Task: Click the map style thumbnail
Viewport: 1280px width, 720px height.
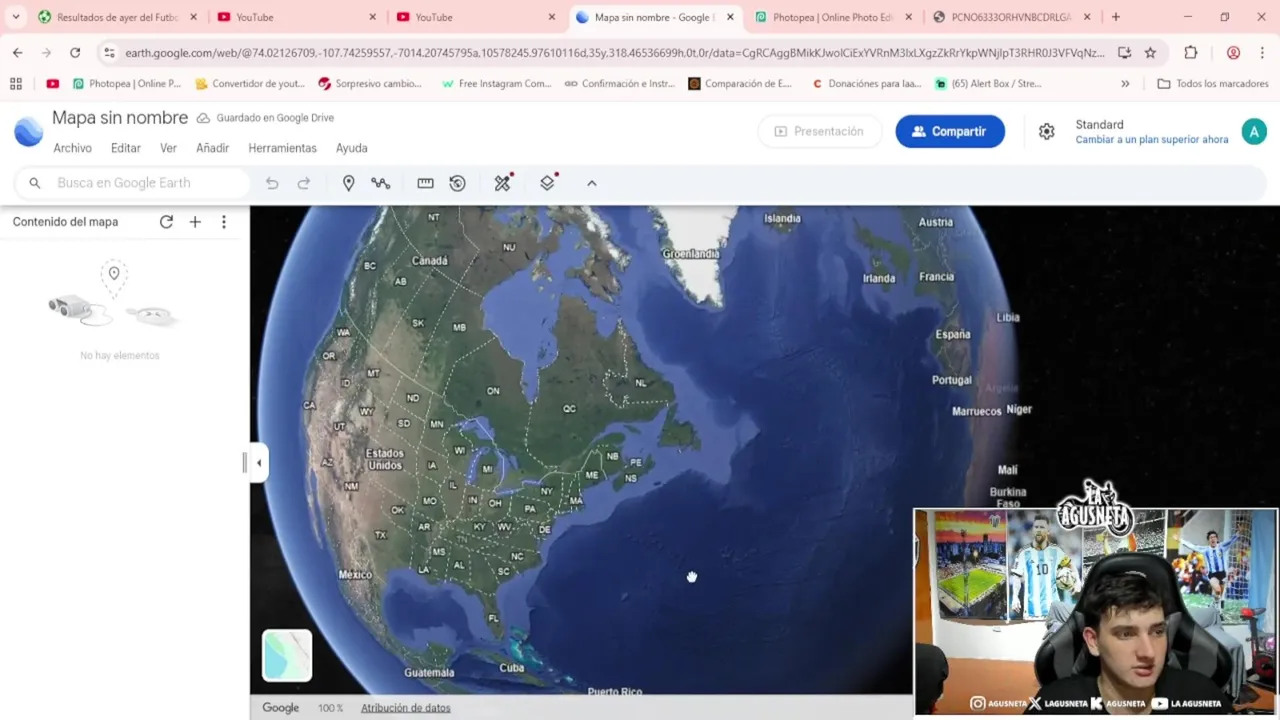Action: click(x=287, y=655)
